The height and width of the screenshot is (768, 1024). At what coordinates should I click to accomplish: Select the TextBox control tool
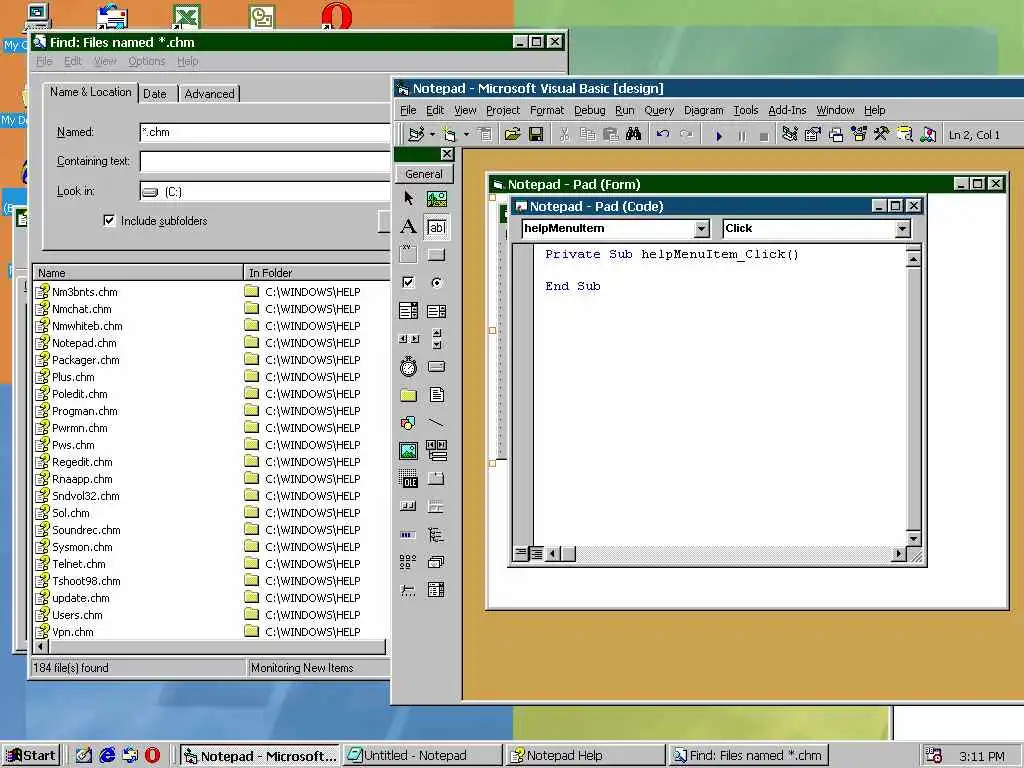pos(436,227)
